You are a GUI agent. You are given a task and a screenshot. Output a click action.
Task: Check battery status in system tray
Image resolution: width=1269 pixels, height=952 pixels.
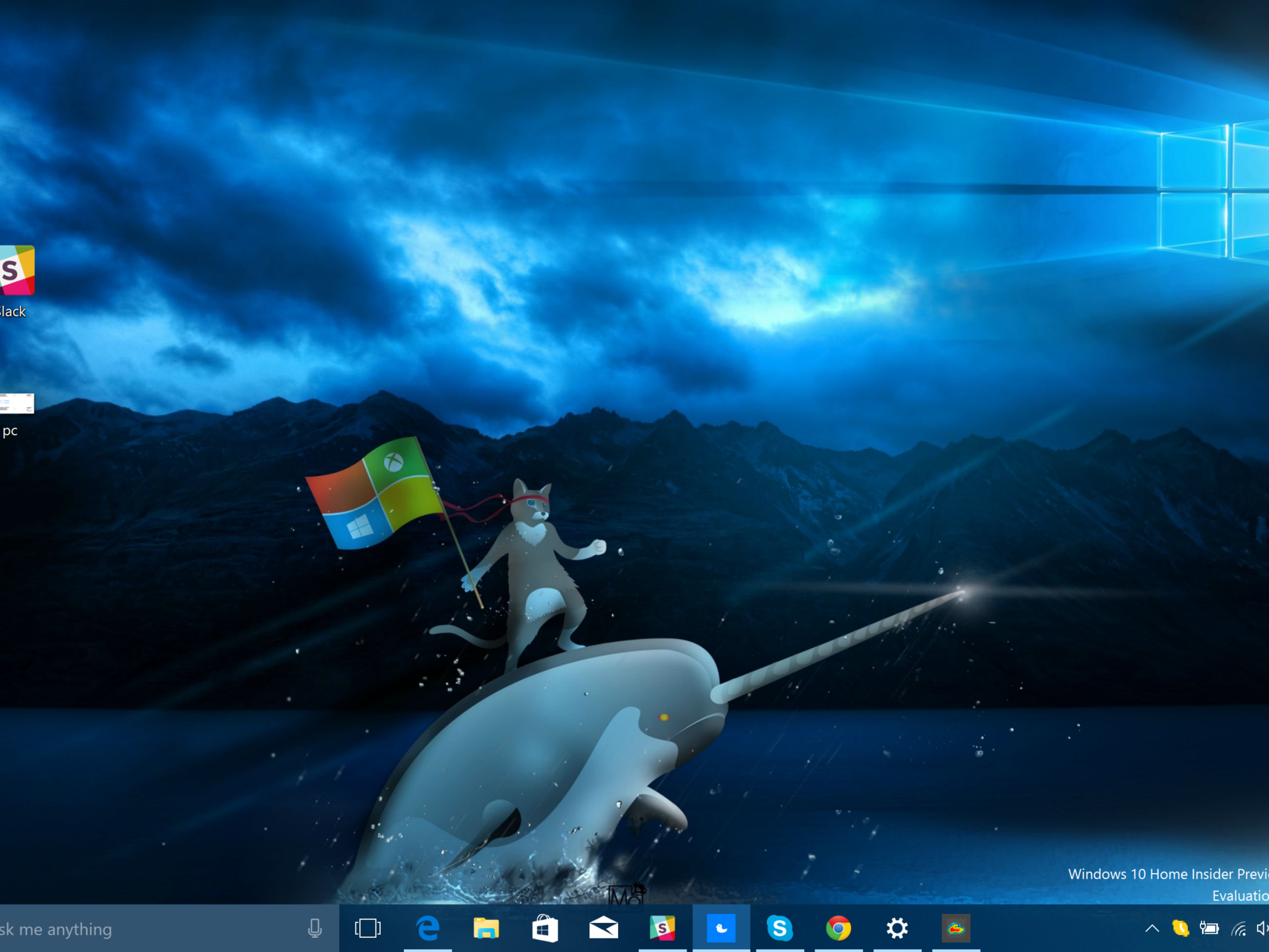tap(1209, 928)
